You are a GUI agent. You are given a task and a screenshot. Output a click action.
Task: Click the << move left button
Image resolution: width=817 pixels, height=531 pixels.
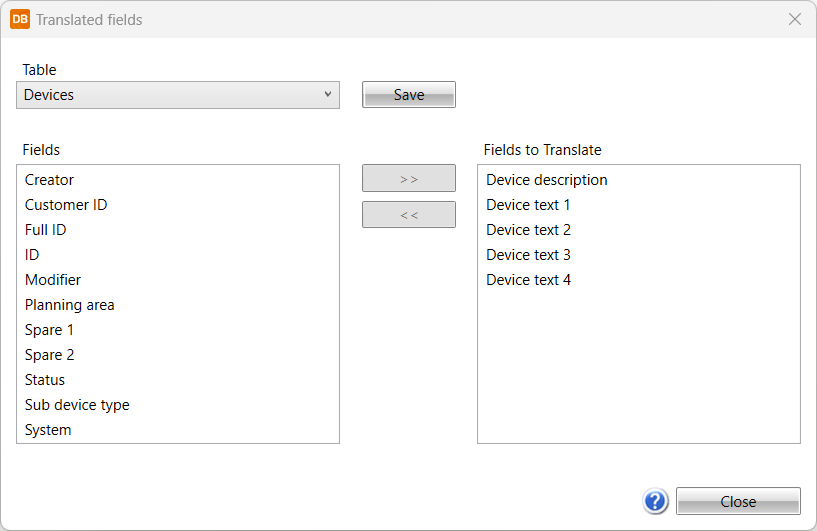pyautogui.click(x=409, y=215)
